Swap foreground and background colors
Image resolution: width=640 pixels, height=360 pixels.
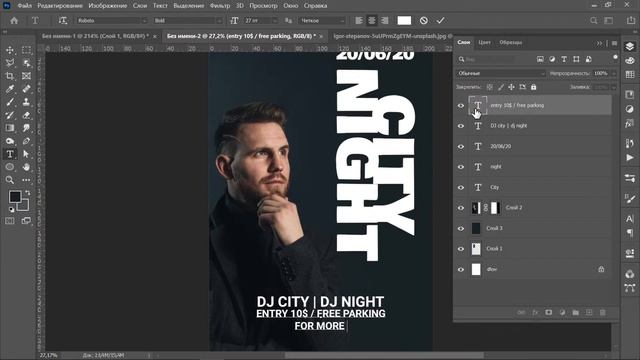coord(28,192)
